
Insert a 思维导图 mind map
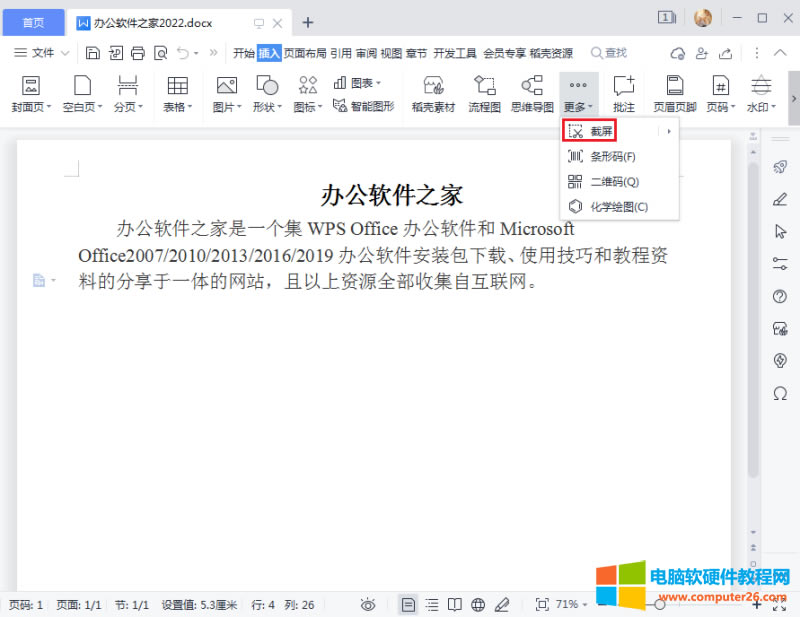click(532, 94)
